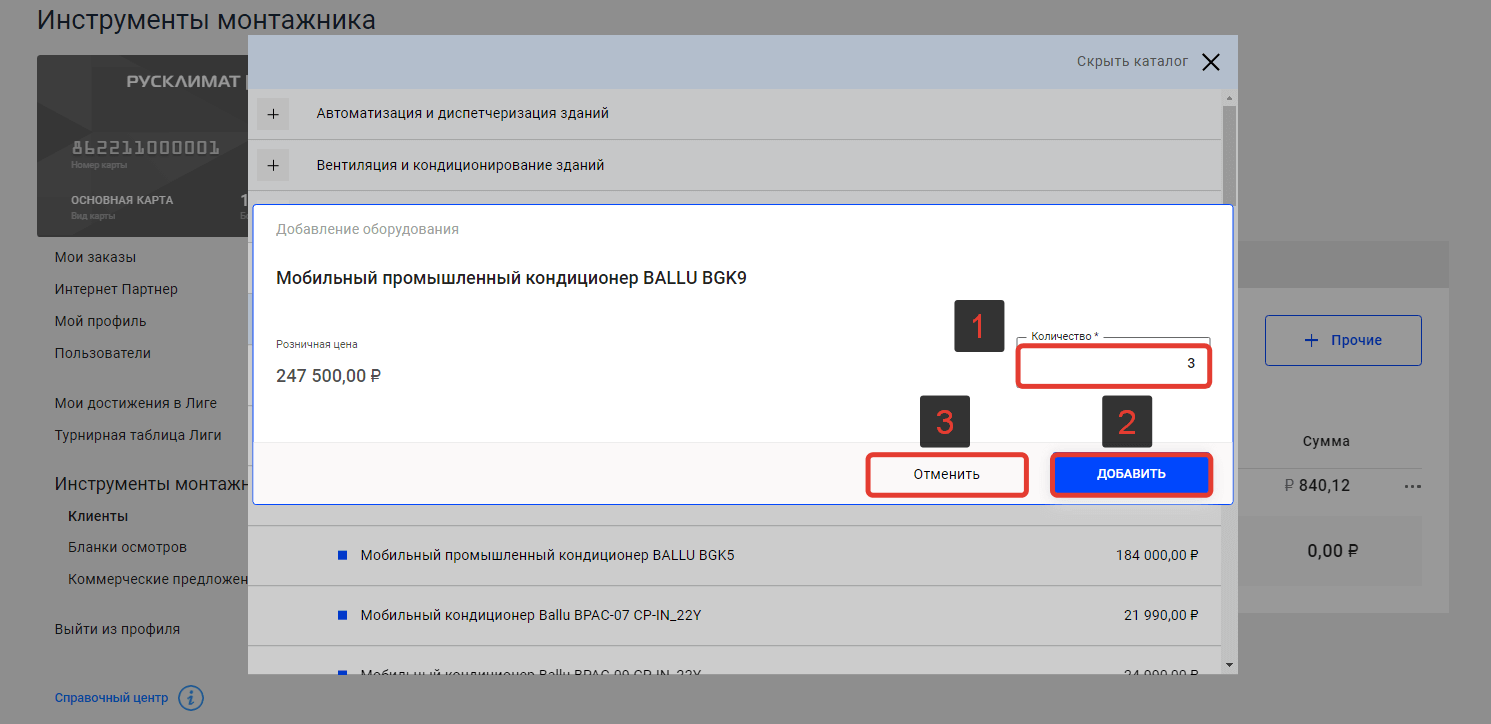The image size is (1491, 724).
Task: Open Мои достижения в Лиге
Action: [x=136, y=403]
